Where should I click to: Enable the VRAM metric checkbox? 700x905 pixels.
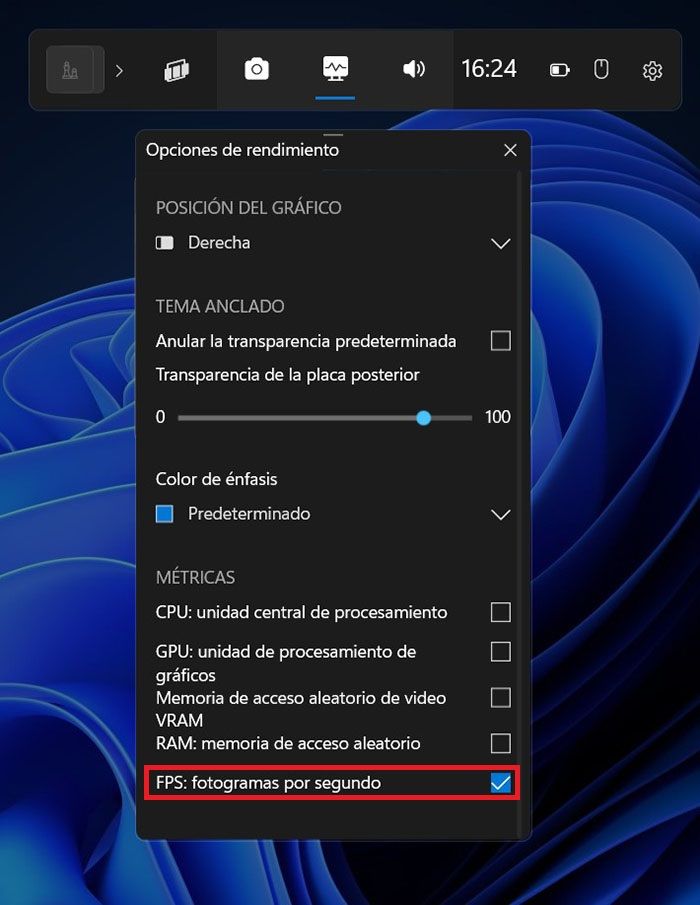[500, 697]
